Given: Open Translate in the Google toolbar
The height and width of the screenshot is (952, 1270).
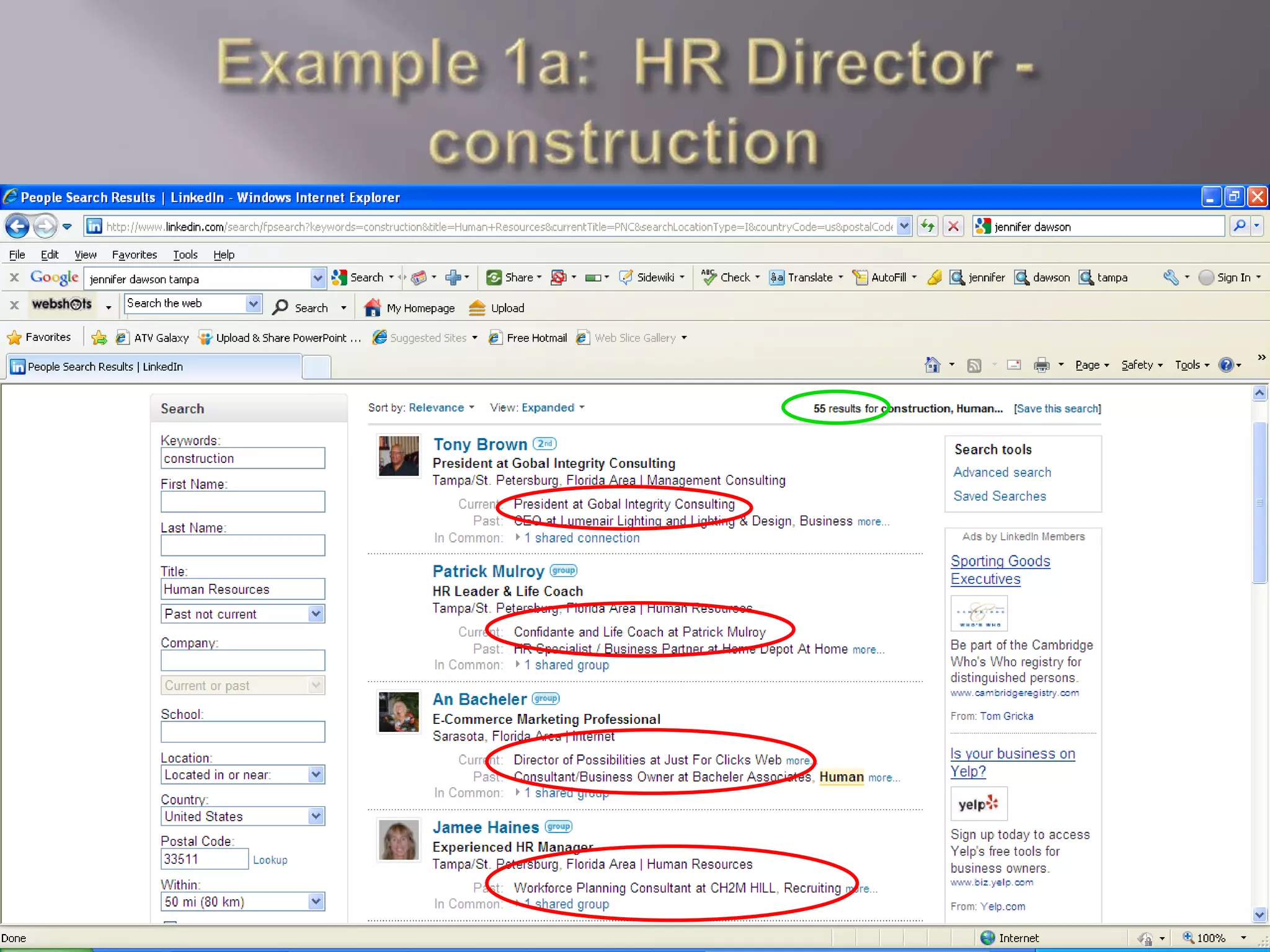Looking at the screenshot, I should (x=806, y=277).
